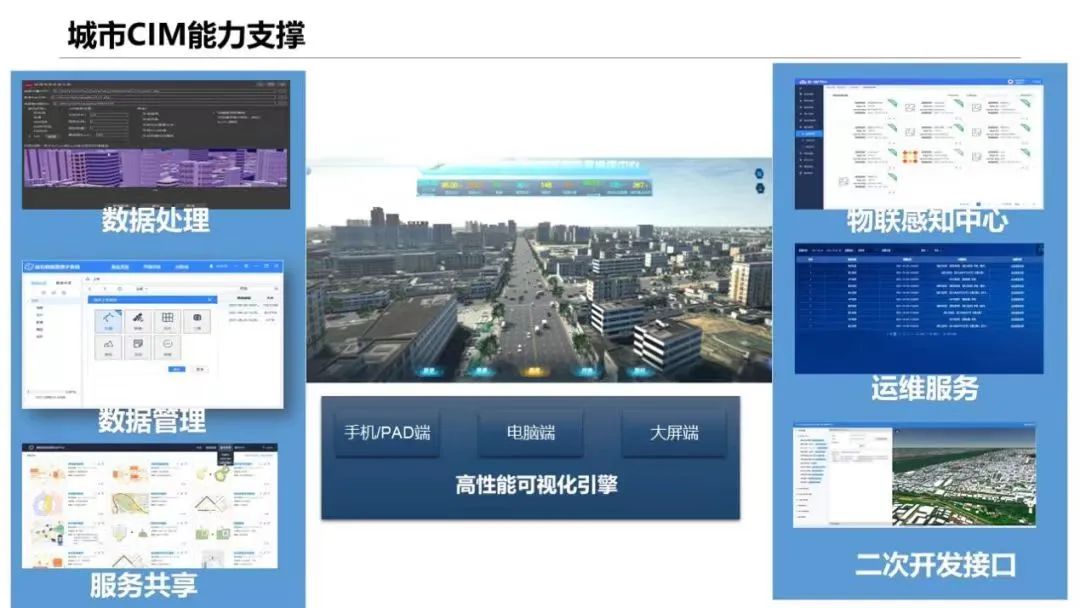Select the 电脑端 button
The image size is (1080, 608).
(x=530, y=432)
